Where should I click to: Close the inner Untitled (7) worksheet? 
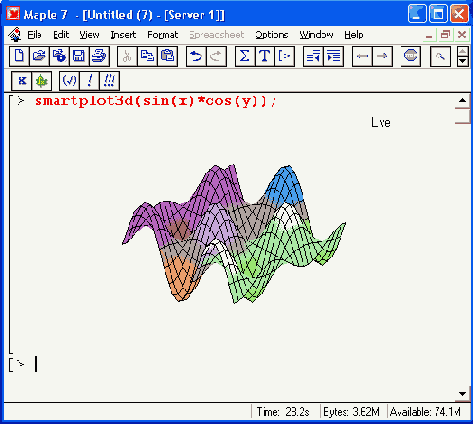coord(462,34)
